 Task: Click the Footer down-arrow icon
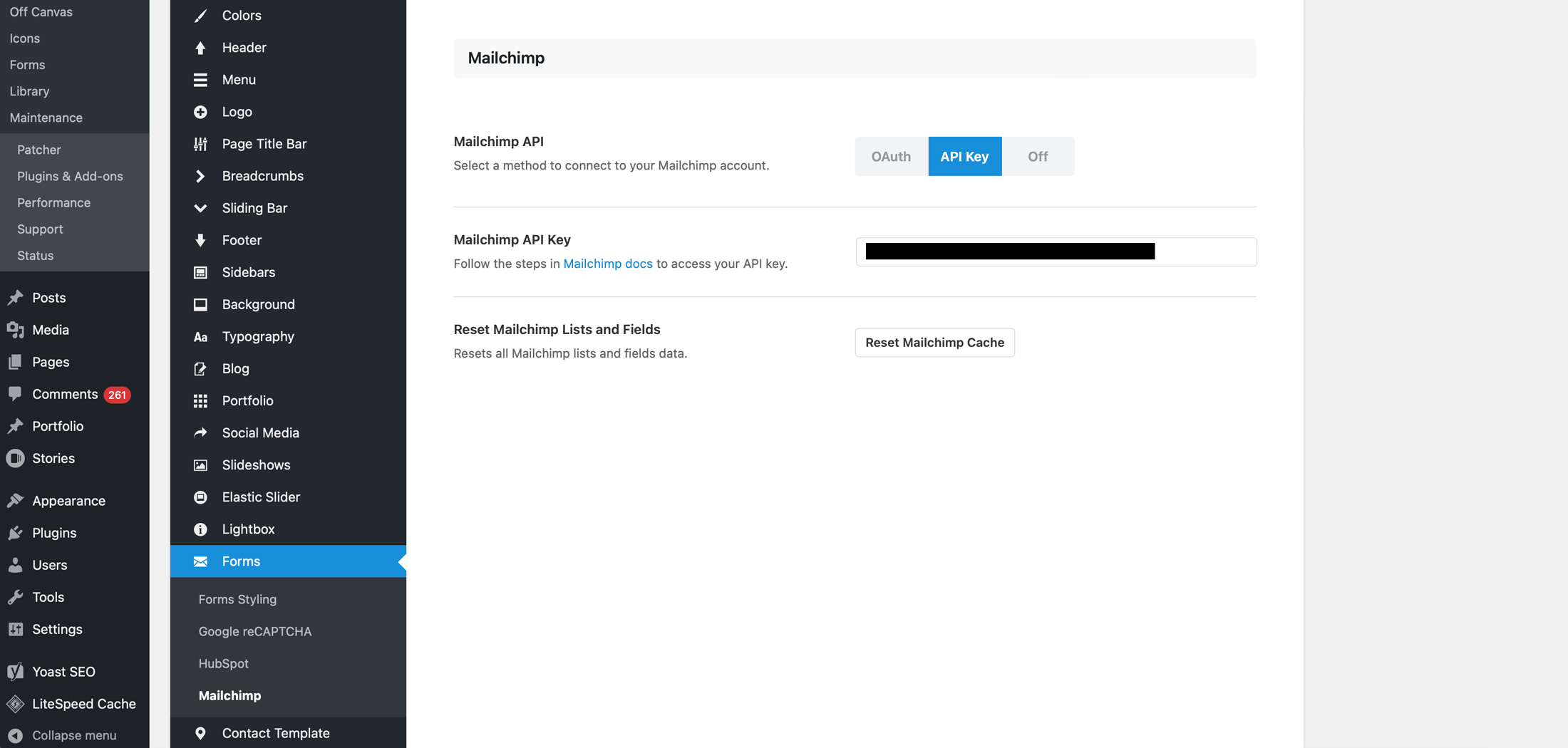pyautogui.click(x=200, y=240)
